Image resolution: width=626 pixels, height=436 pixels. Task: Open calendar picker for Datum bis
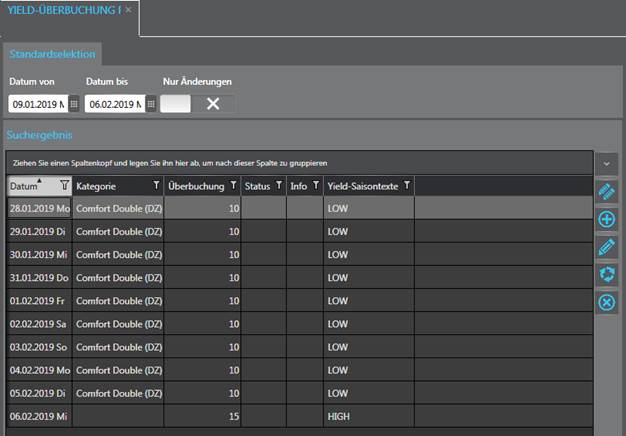(x=150, y=104)
